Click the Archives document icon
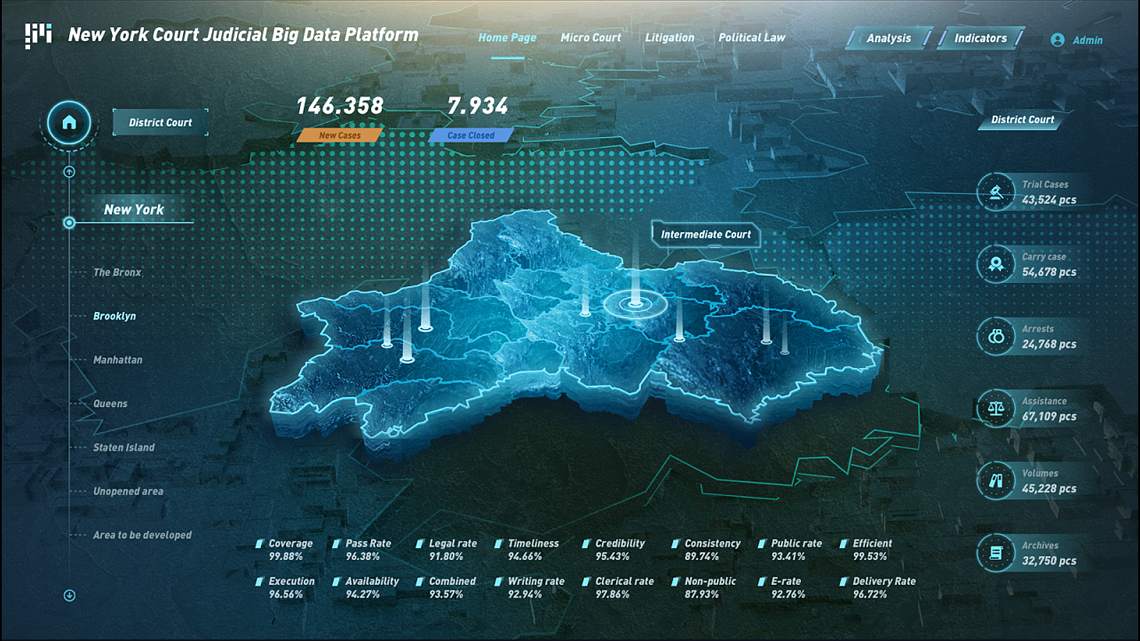Image resolution: width=1140 pixels, height=641 pixels. pos(995,552)
